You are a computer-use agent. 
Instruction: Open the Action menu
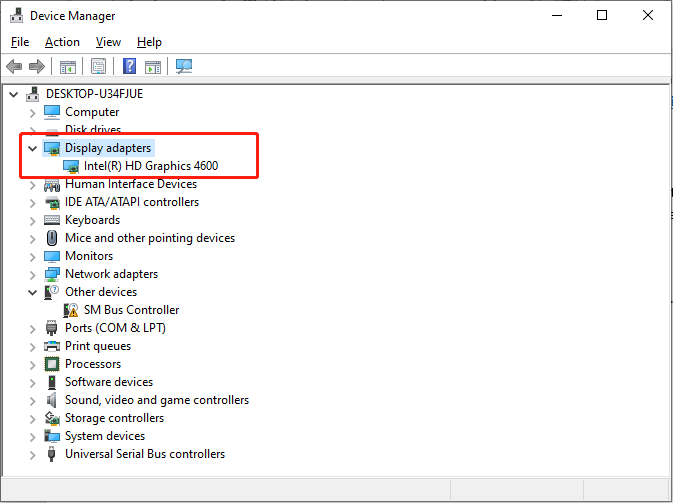62,42
